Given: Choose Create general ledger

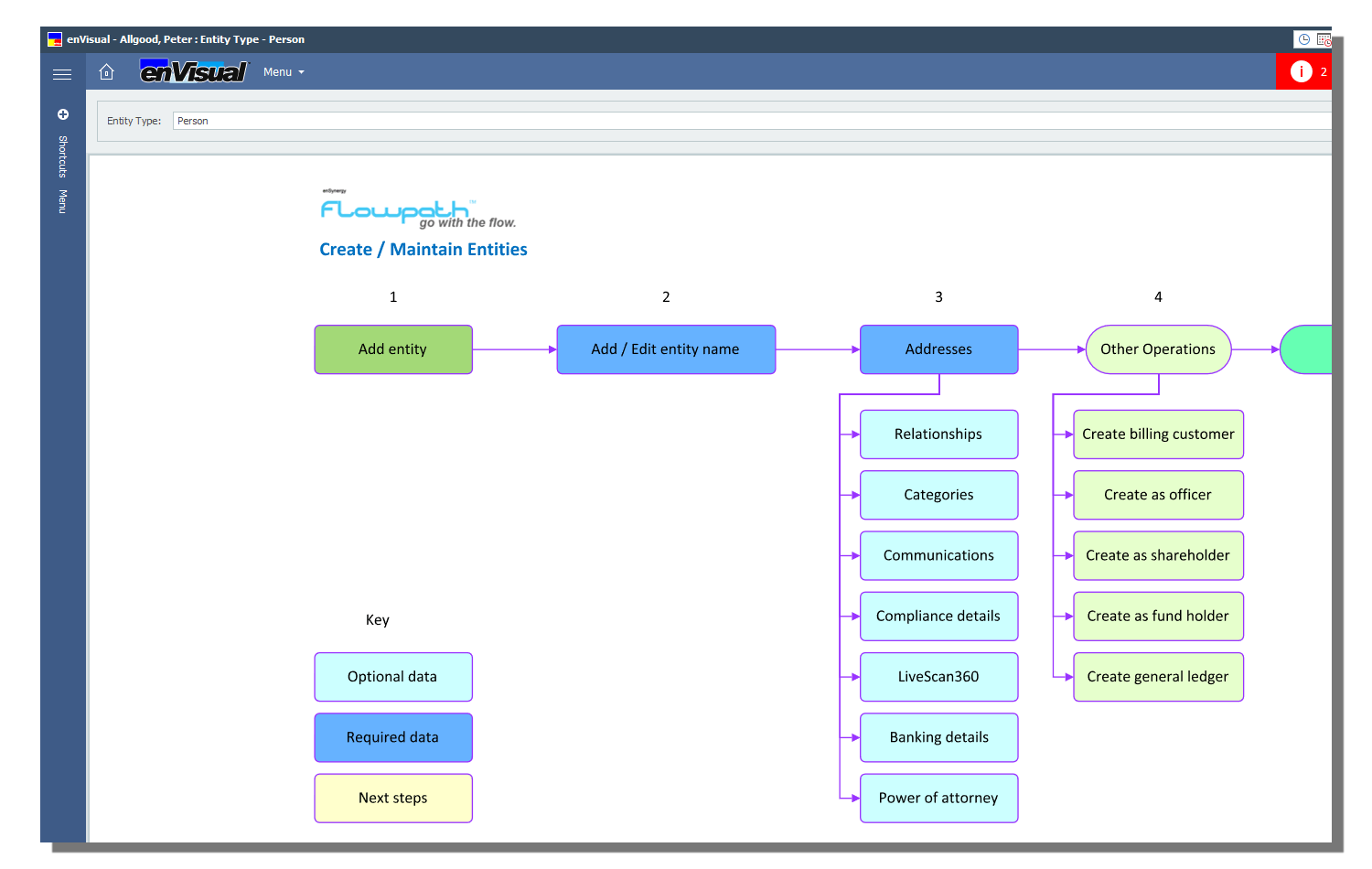Looking at the screenshot, I should point(1158,677).
